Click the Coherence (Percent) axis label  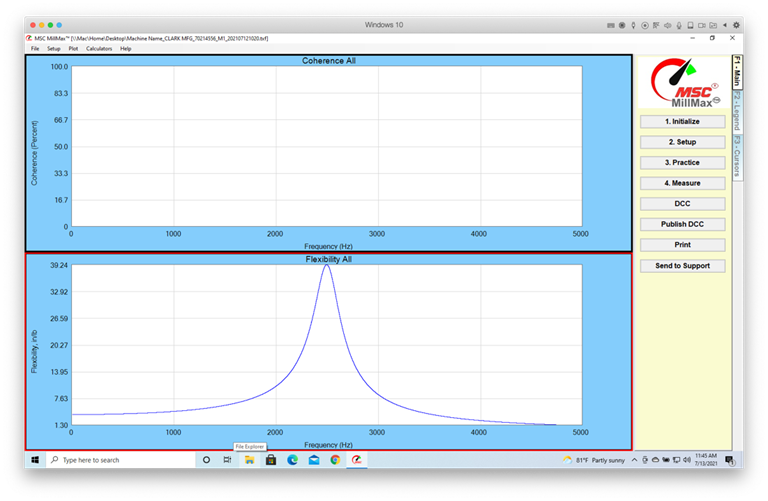click(34, 153)
